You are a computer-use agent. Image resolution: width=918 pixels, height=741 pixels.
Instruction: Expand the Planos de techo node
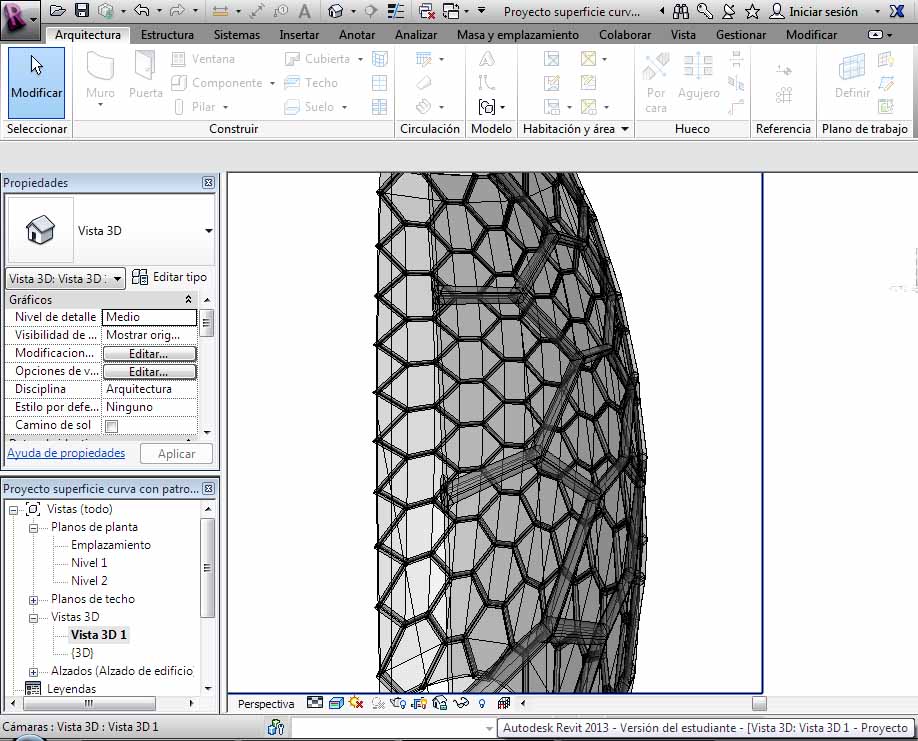click(33, 599)
